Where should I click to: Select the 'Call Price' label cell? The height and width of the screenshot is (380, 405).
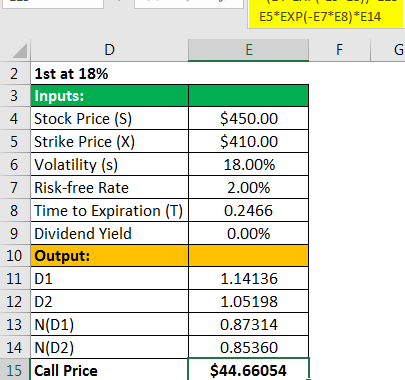109,370
